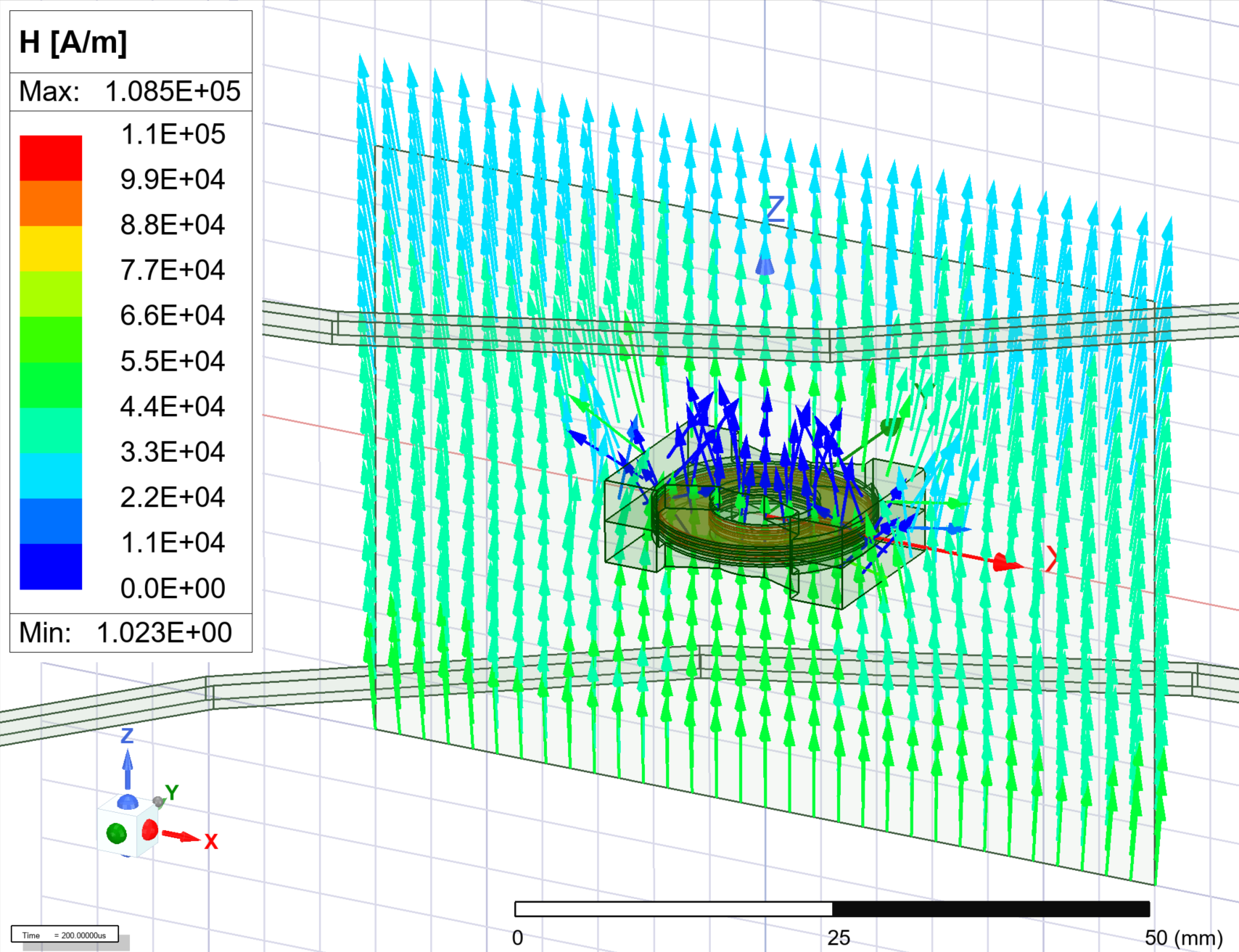Select the red color band in the legend
This screenshot has height=952, width=1239.
tap(51, 157)
